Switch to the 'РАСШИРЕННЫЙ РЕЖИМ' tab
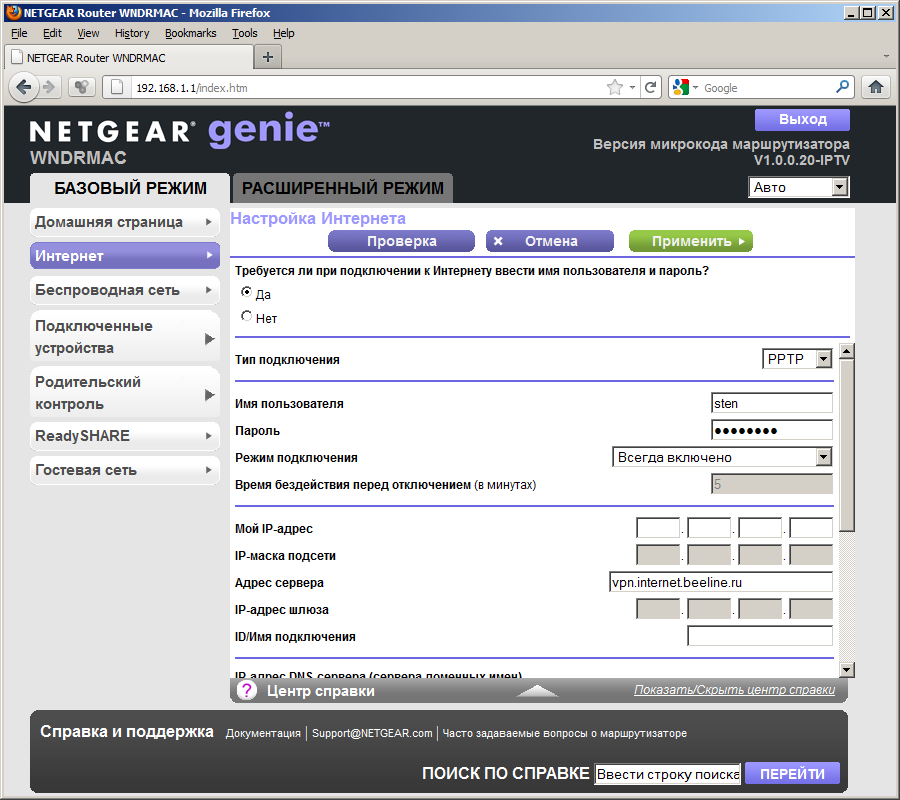The width and height of the screenshot is (900, 800). (x=343, y=188)
